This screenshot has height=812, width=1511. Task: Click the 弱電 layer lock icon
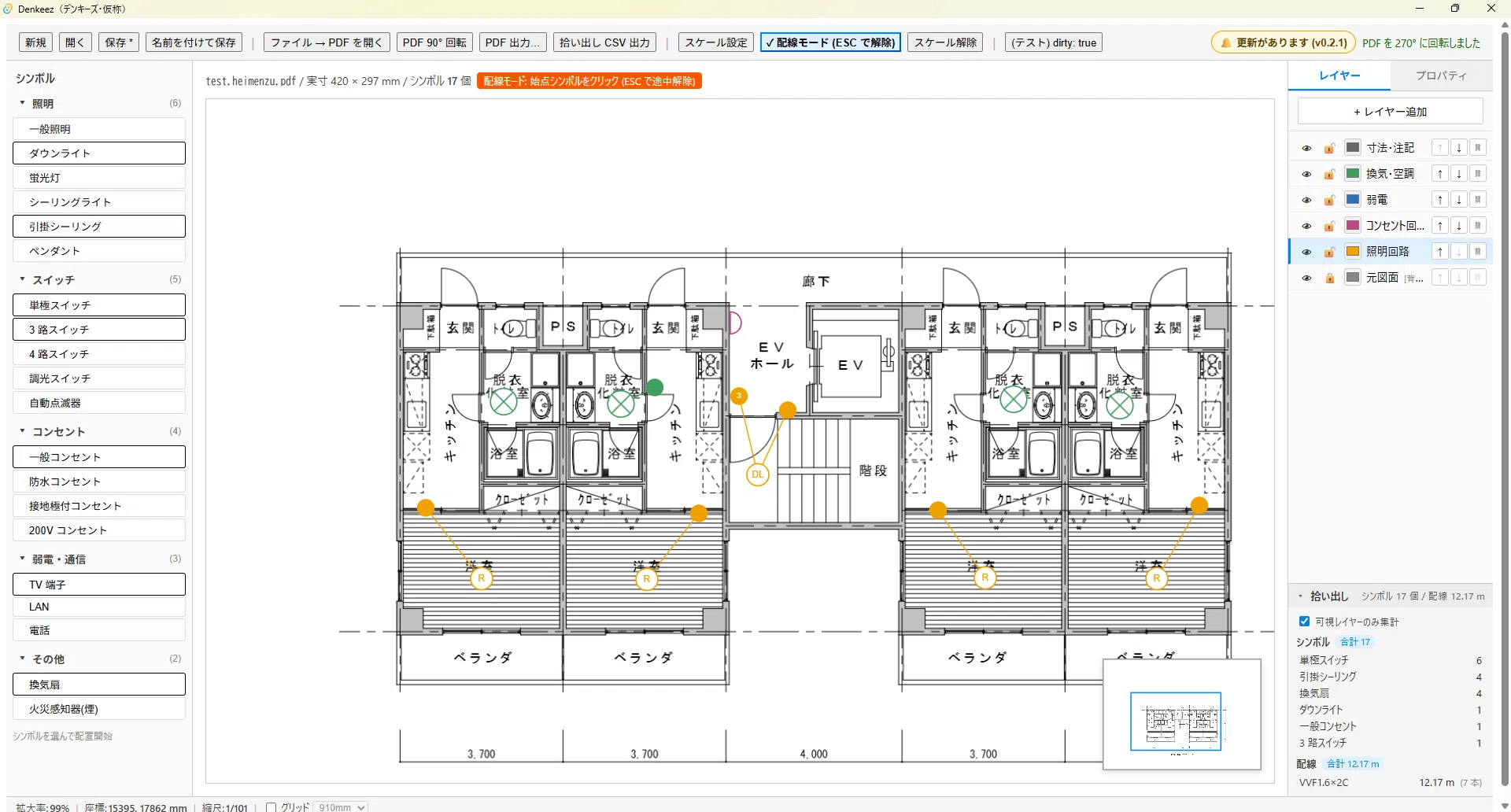1329,200
